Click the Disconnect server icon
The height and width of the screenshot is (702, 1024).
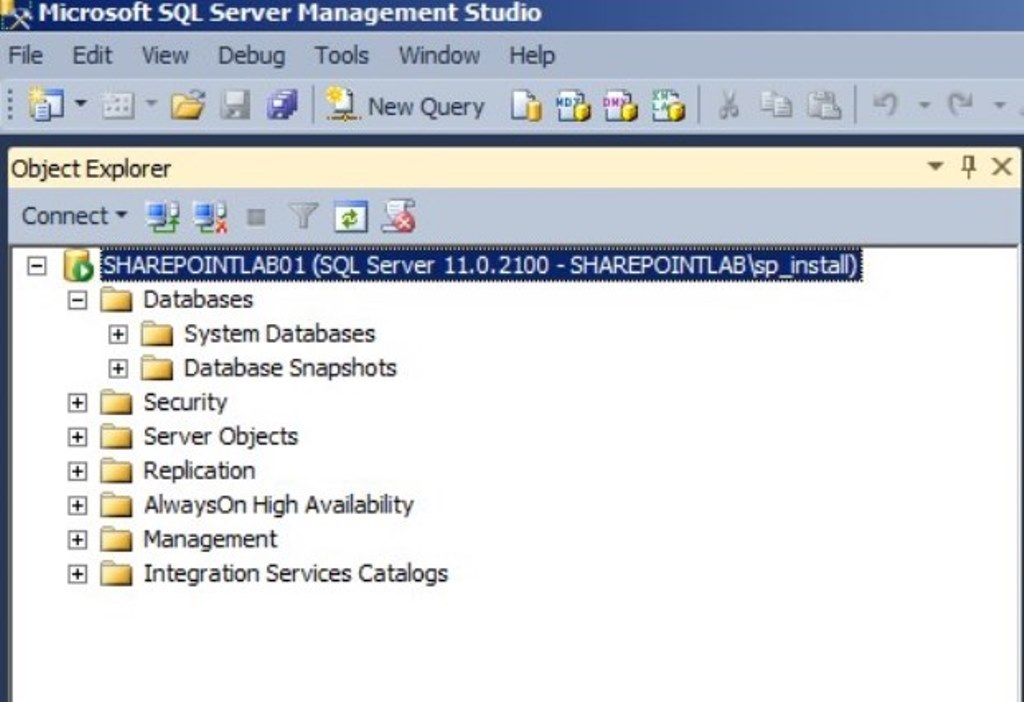(210, 216)
